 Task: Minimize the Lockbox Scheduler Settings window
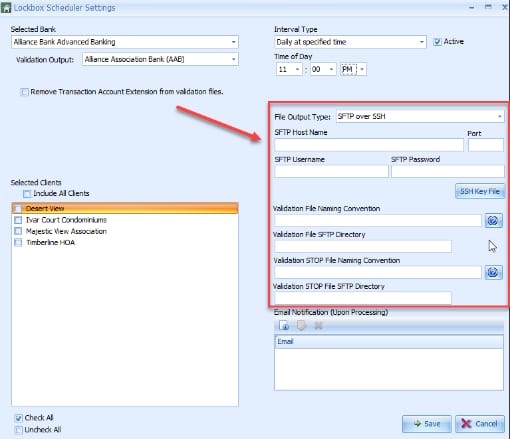pyautogui.click(x=472, y=7)
